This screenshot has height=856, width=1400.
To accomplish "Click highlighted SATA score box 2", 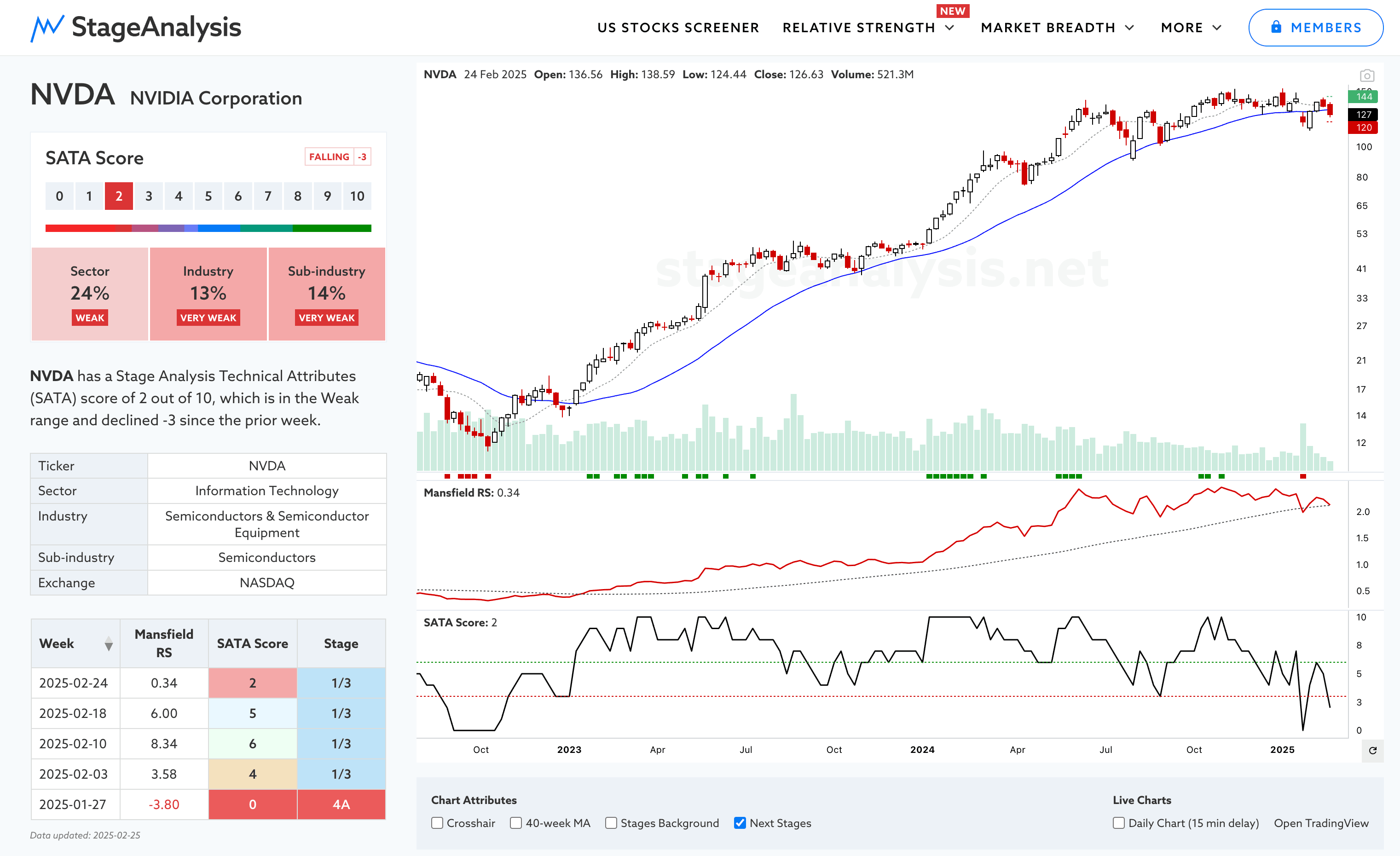I will 119,196.
